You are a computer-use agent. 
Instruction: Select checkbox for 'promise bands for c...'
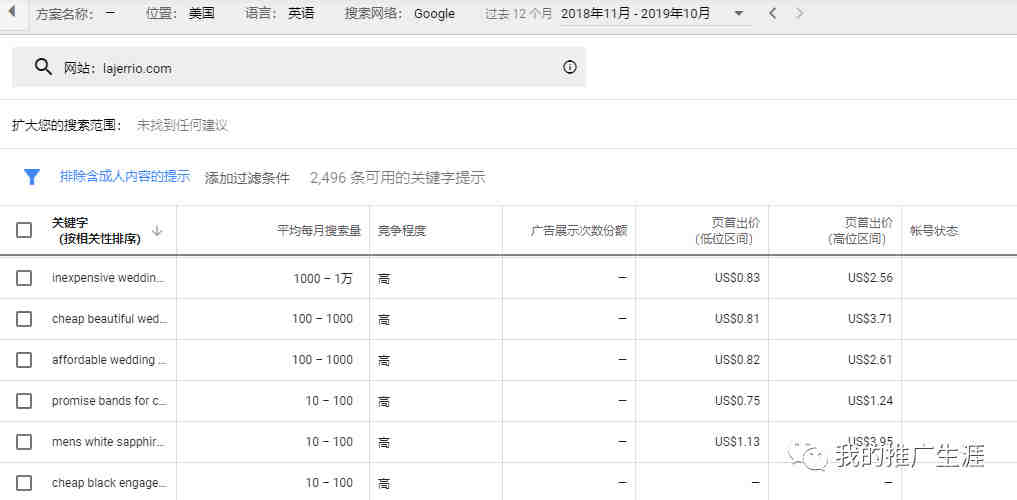pos(24,401)
